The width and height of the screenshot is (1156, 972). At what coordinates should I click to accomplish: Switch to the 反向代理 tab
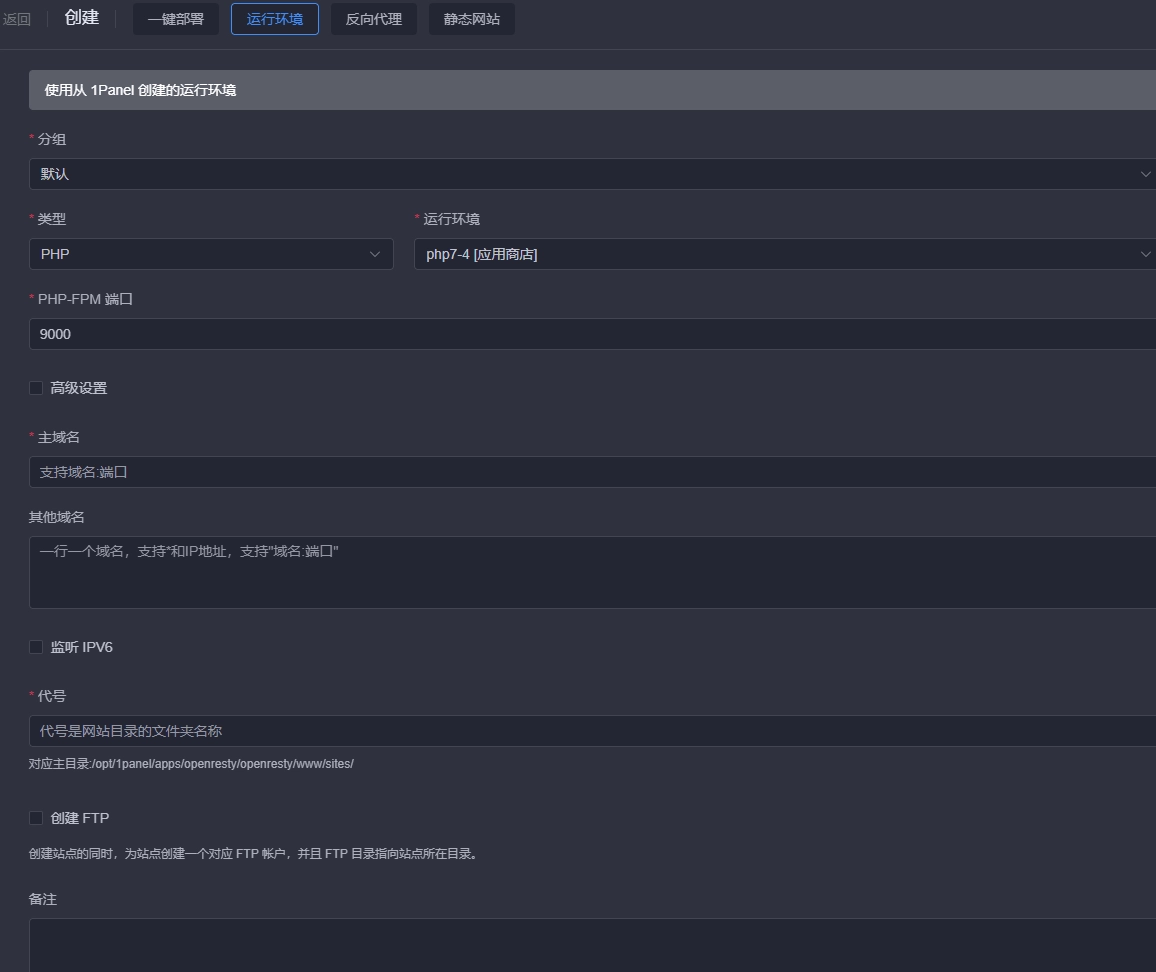coord(373,19)
